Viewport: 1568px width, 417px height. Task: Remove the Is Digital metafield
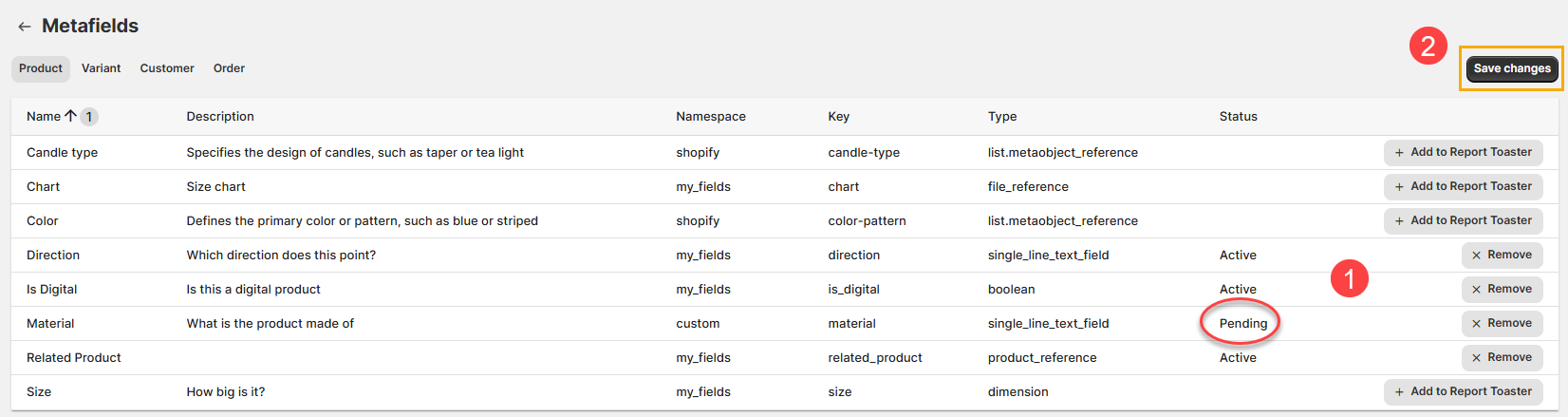pyautogui.click(x=1502, y=289)
